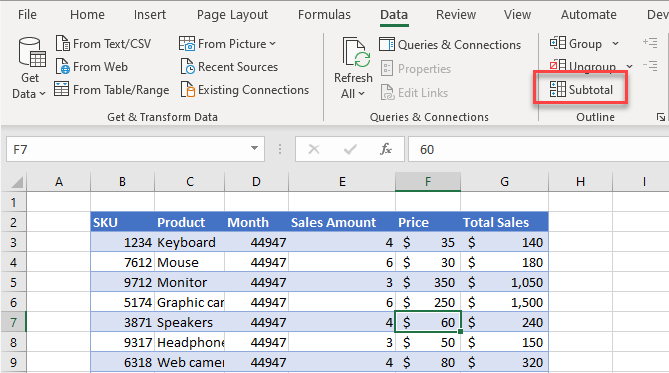Open Queries & Connections pane
Image resolution: width=669 pixels, height=373 pixels.
tap(450, 44)
